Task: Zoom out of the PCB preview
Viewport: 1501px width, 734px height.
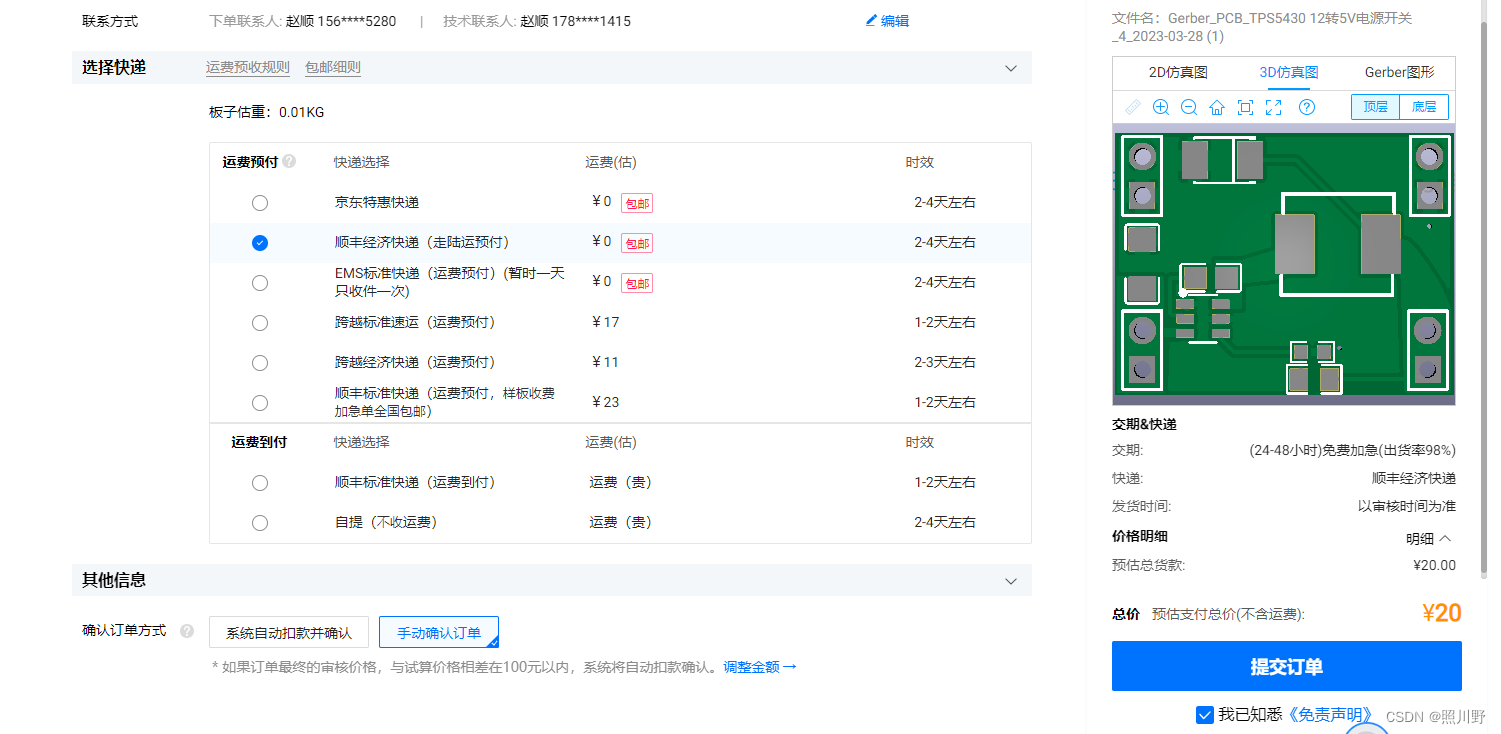Action: click(x=1189, y=107)
